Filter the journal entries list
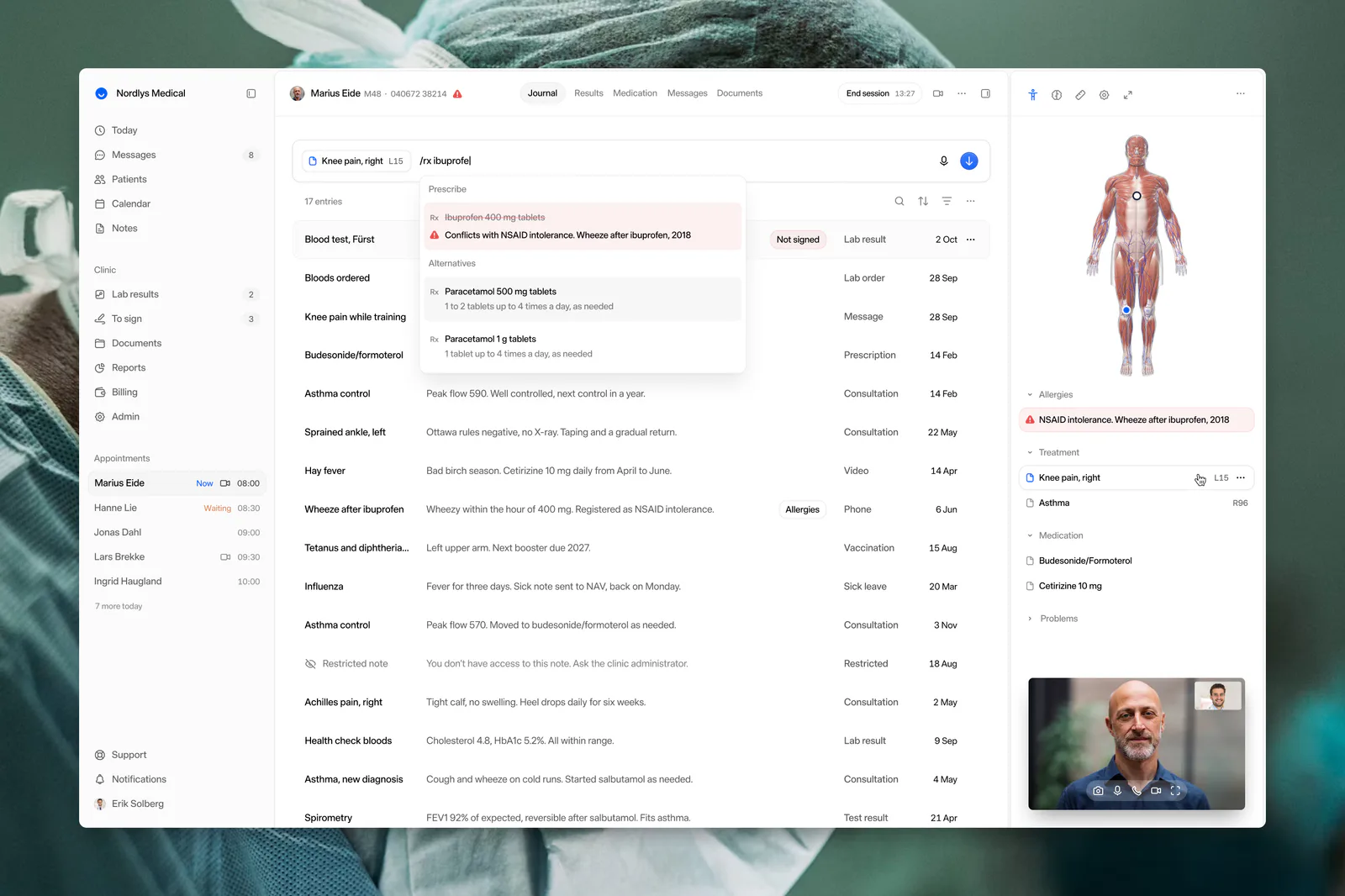 tap(947, 201)
